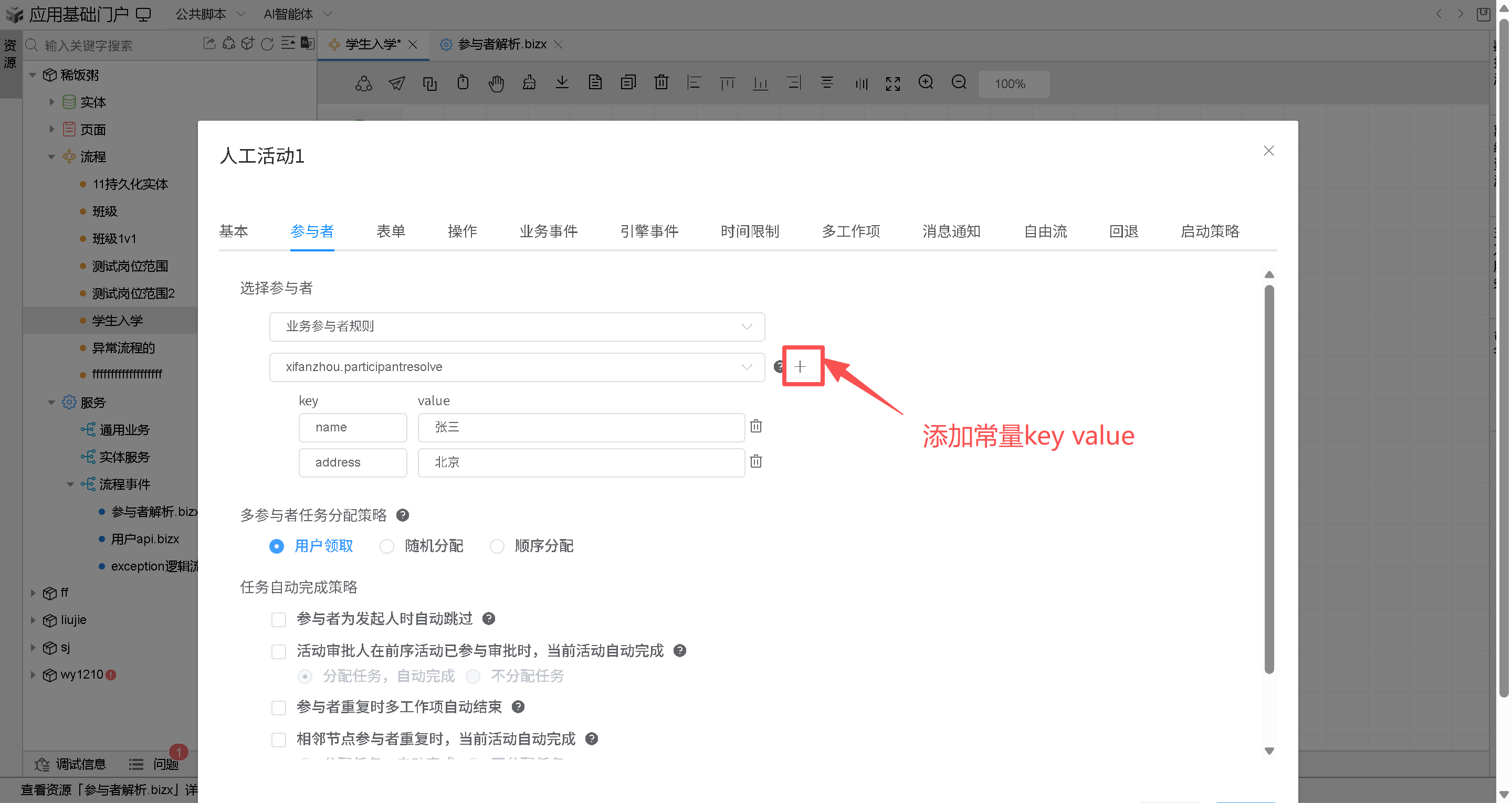Open the 业务参与者规则 dropdown
This screenshot has width=1512, height=803.
[x=517, y=327]
